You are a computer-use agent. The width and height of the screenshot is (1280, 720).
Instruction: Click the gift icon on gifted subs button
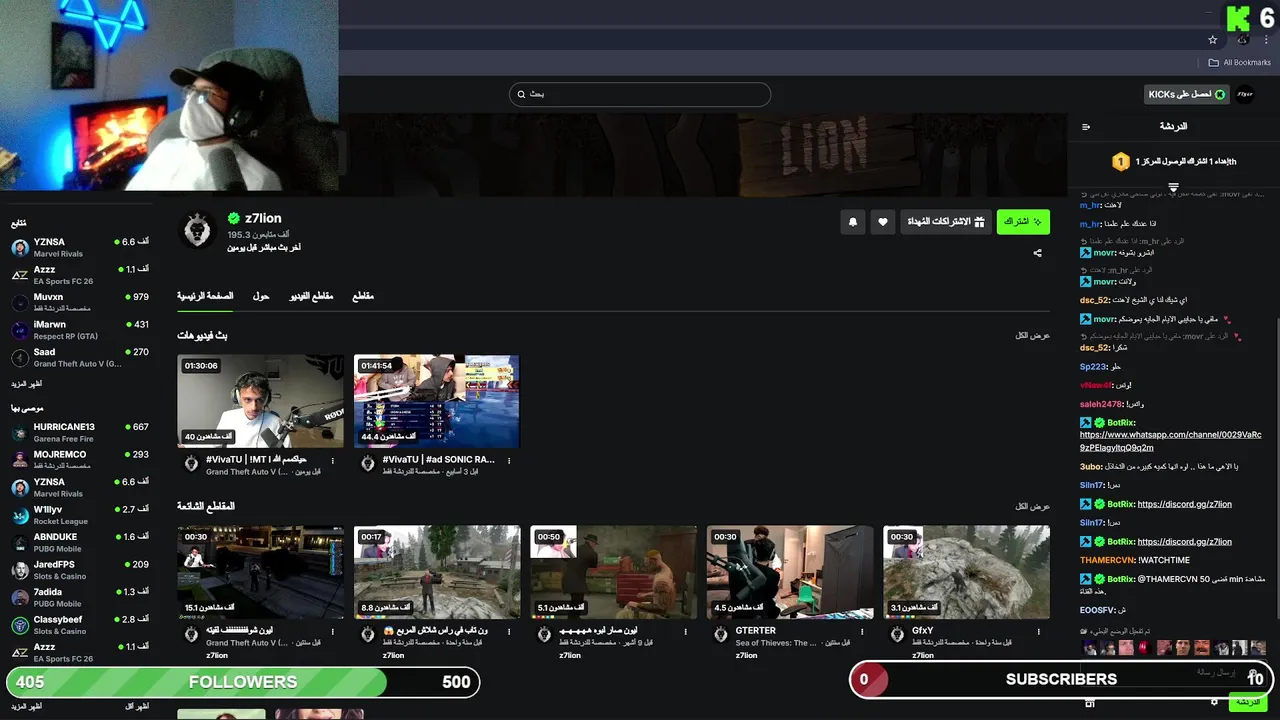tap(979, 221)
